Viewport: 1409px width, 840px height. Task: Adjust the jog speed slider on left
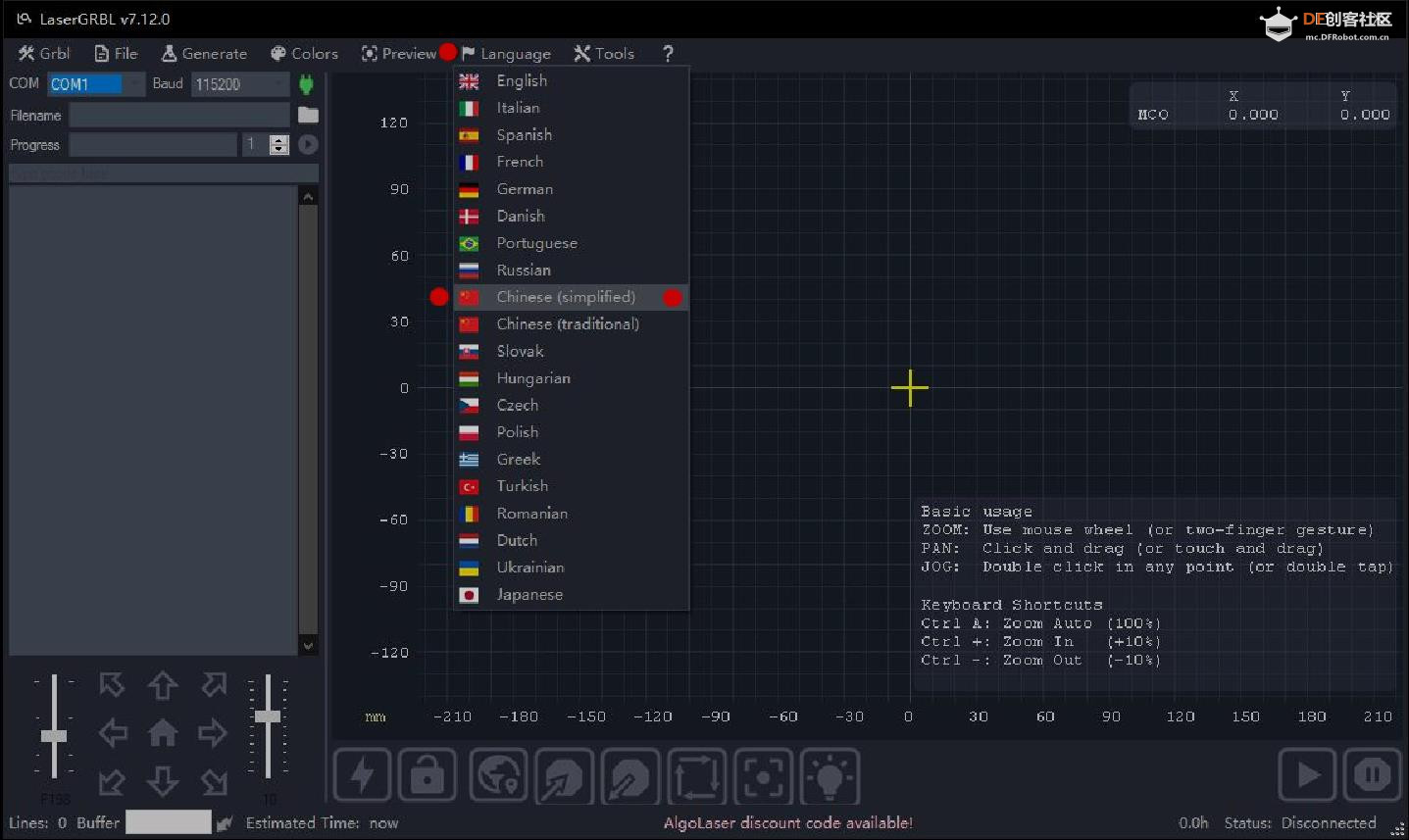(54, 735)
